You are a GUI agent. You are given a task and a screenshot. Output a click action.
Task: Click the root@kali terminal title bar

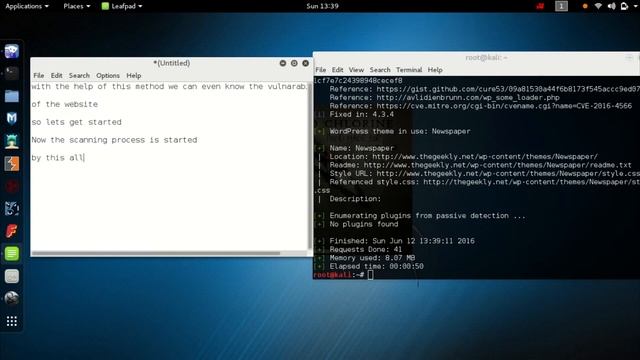tap(476, 58)
